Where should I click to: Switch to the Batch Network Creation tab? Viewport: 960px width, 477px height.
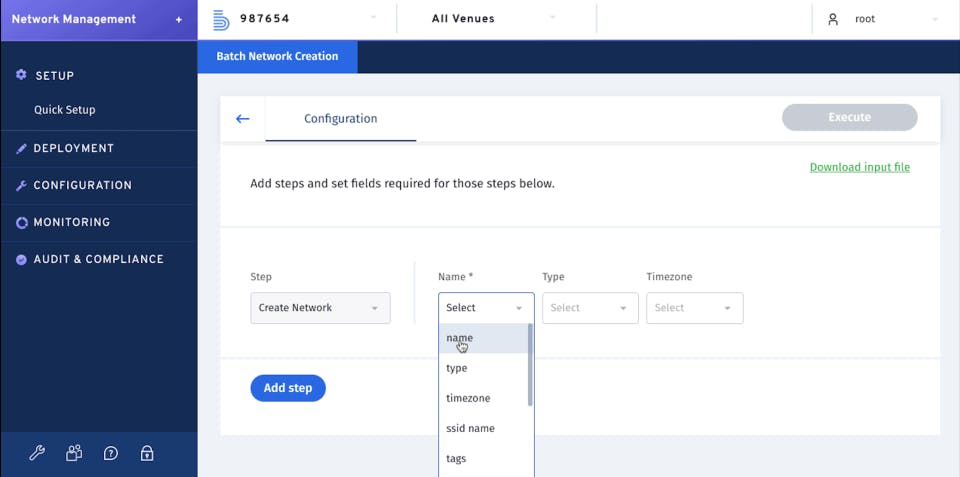pyautogui.click(x=277, y=56)
